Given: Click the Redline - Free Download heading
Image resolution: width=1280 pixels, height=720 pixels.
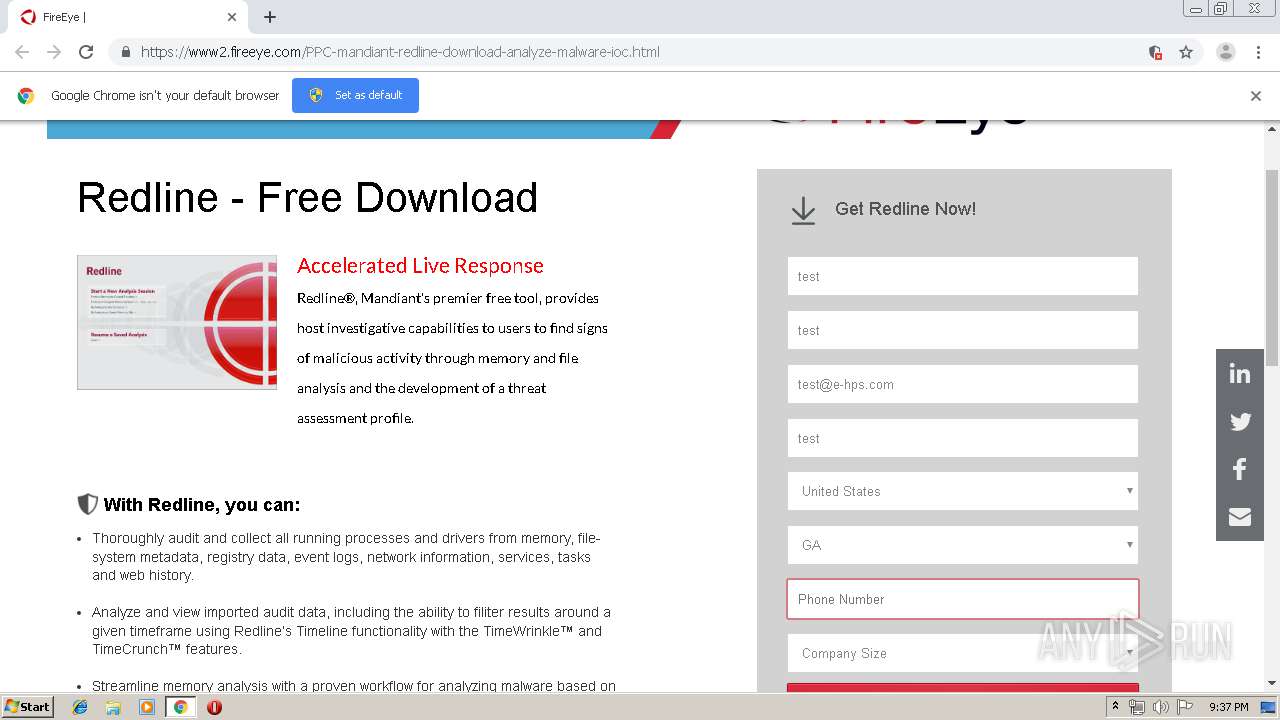Looking at the screenshot, I should coord(308,198).
